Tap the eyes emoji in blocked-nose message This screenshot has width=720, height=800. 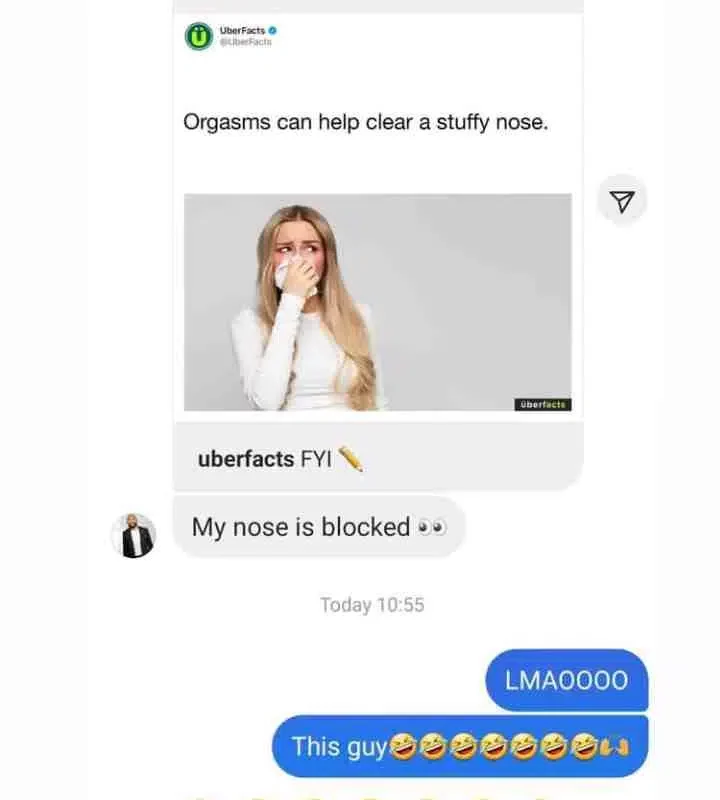432,527
